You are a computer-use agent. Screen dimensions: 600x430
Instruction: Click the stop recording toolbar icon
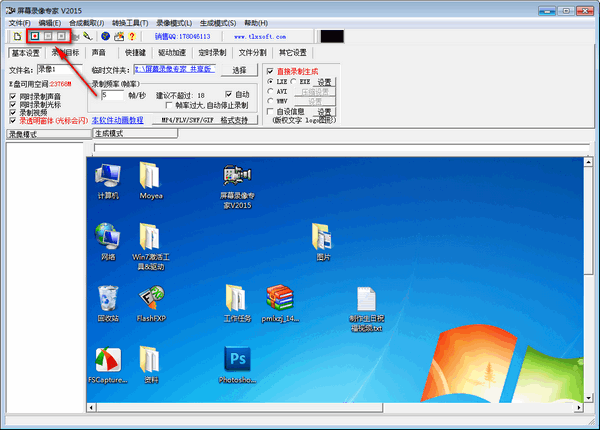(x=61, y=36)
